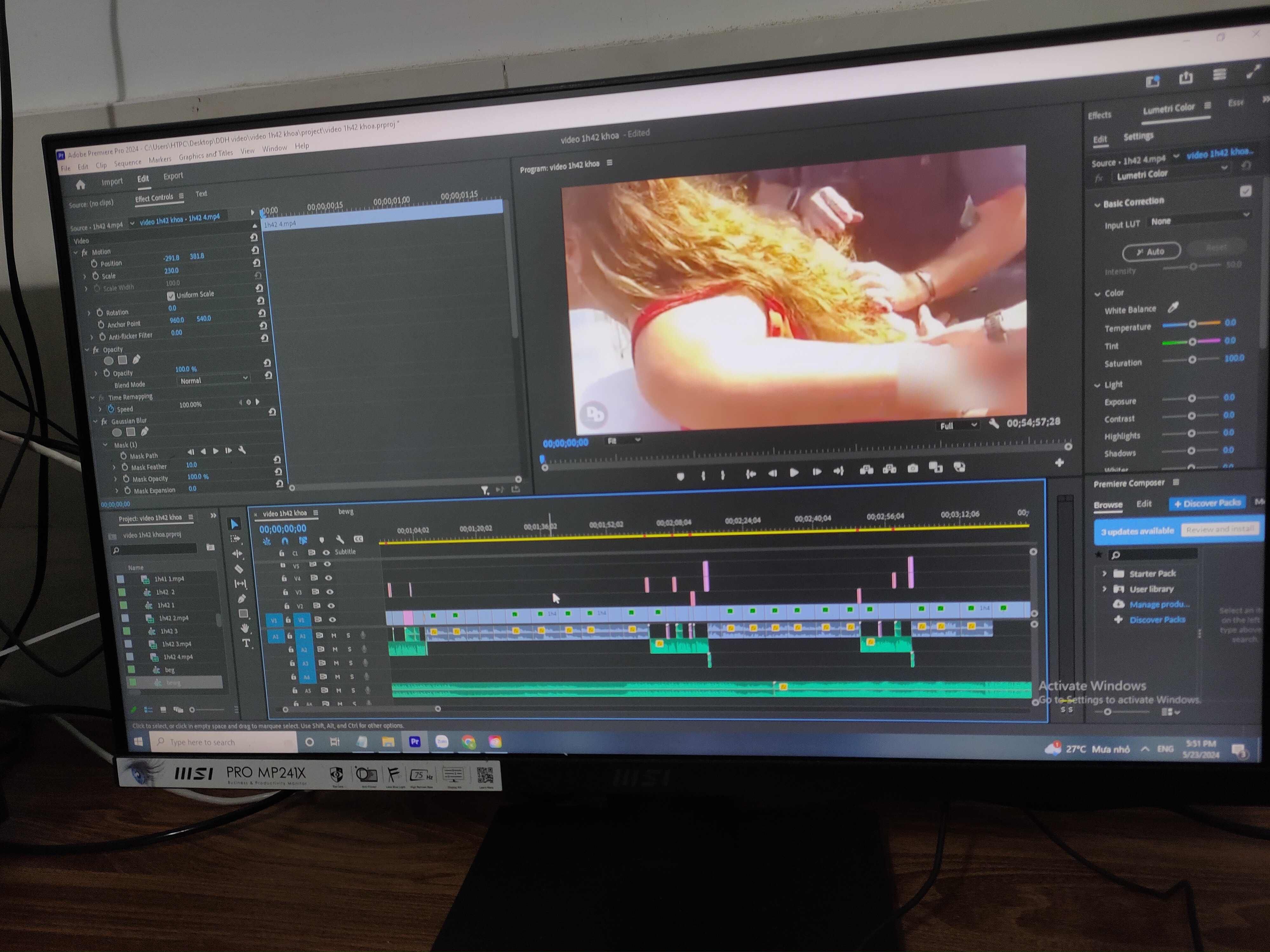Select the Slip tool
Image resolution: width=1270 pixels, height=952 pixels.
(240, 584)
